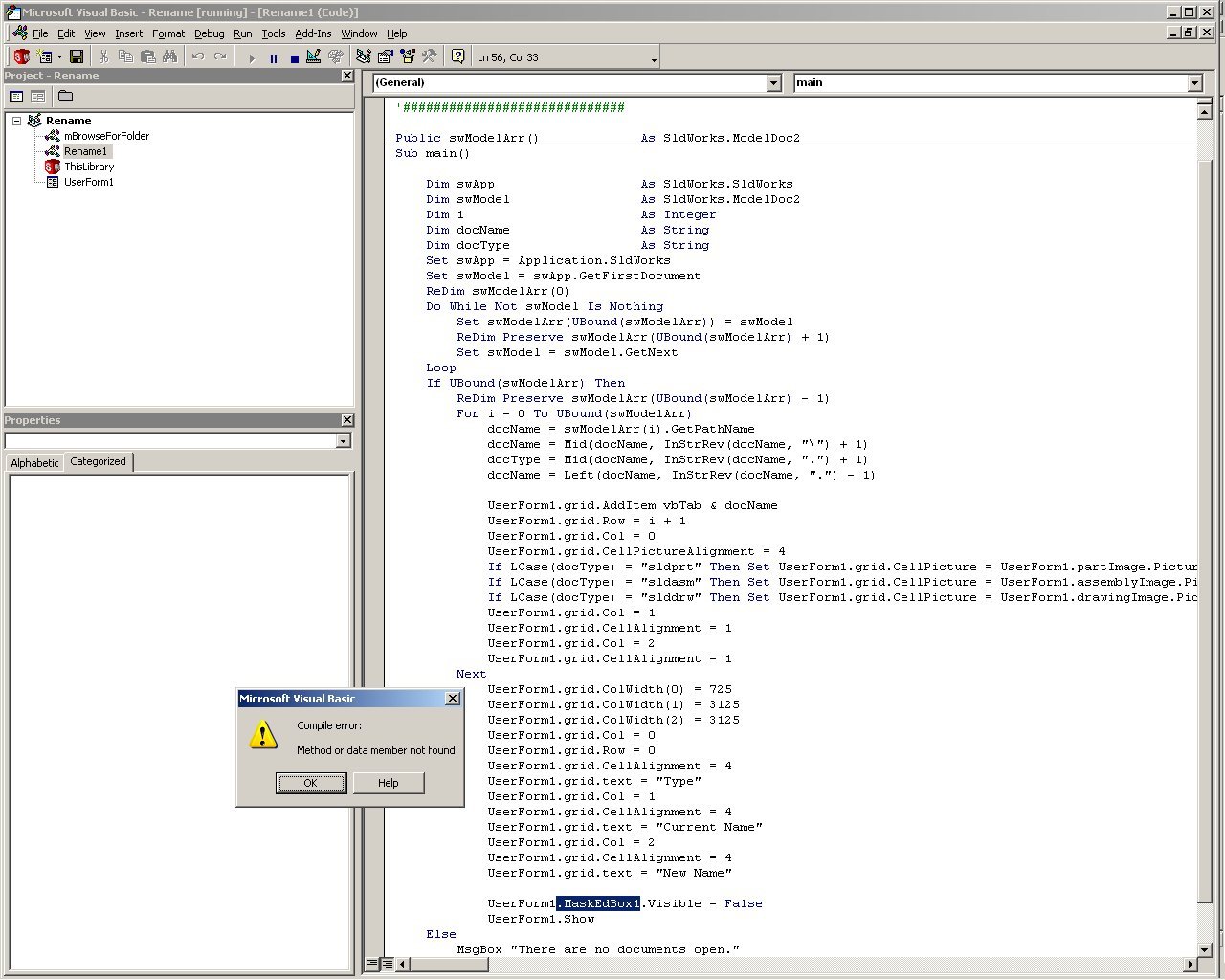Close the Project - Rename pane

pos(347,76)
